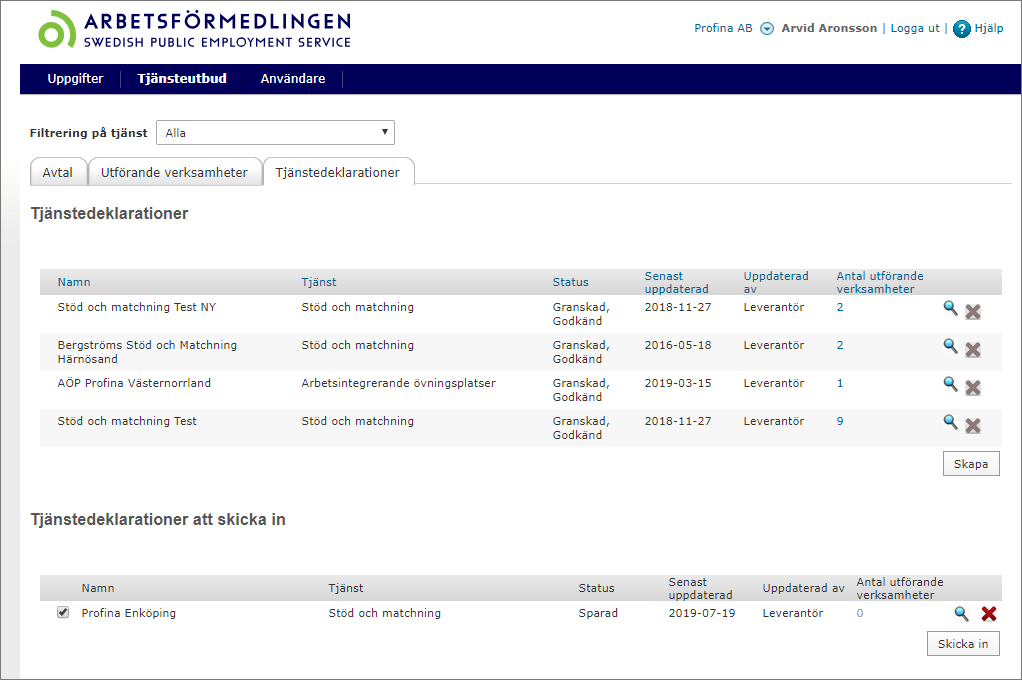This screenshot has height=680, width=1022.
Task: Click the Skicka in button
Action: click(x=962, y=644)
